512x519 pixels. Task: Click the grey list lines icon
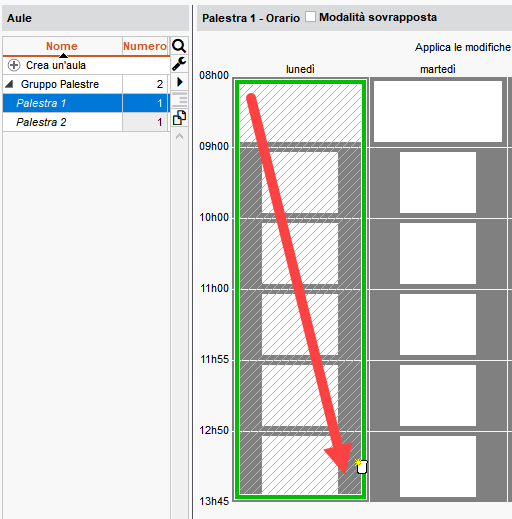click(180, 100)
